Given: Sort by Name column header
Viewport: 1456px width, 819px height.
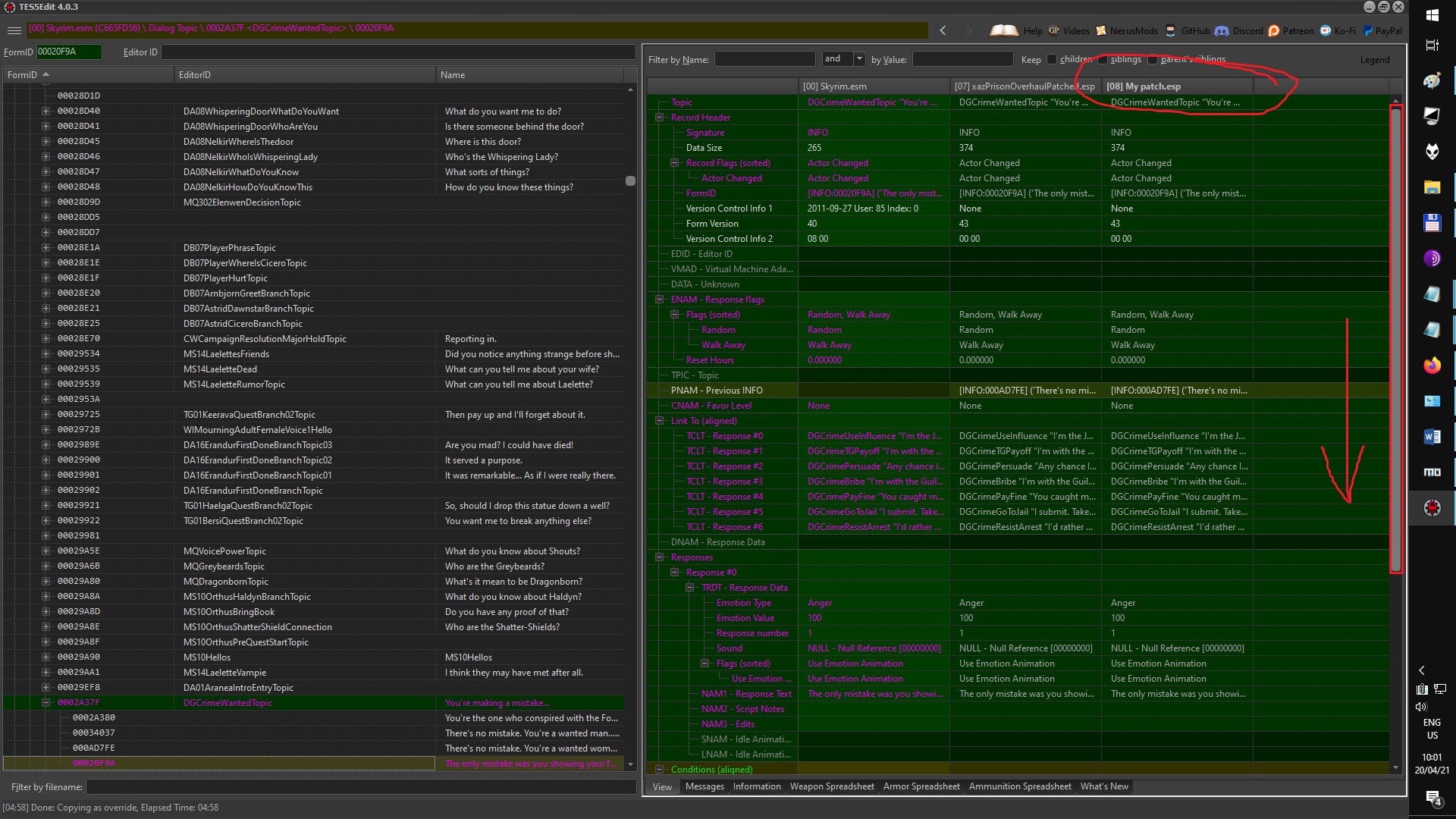Looking at the screenshot, I should click(x=529, y=75).
